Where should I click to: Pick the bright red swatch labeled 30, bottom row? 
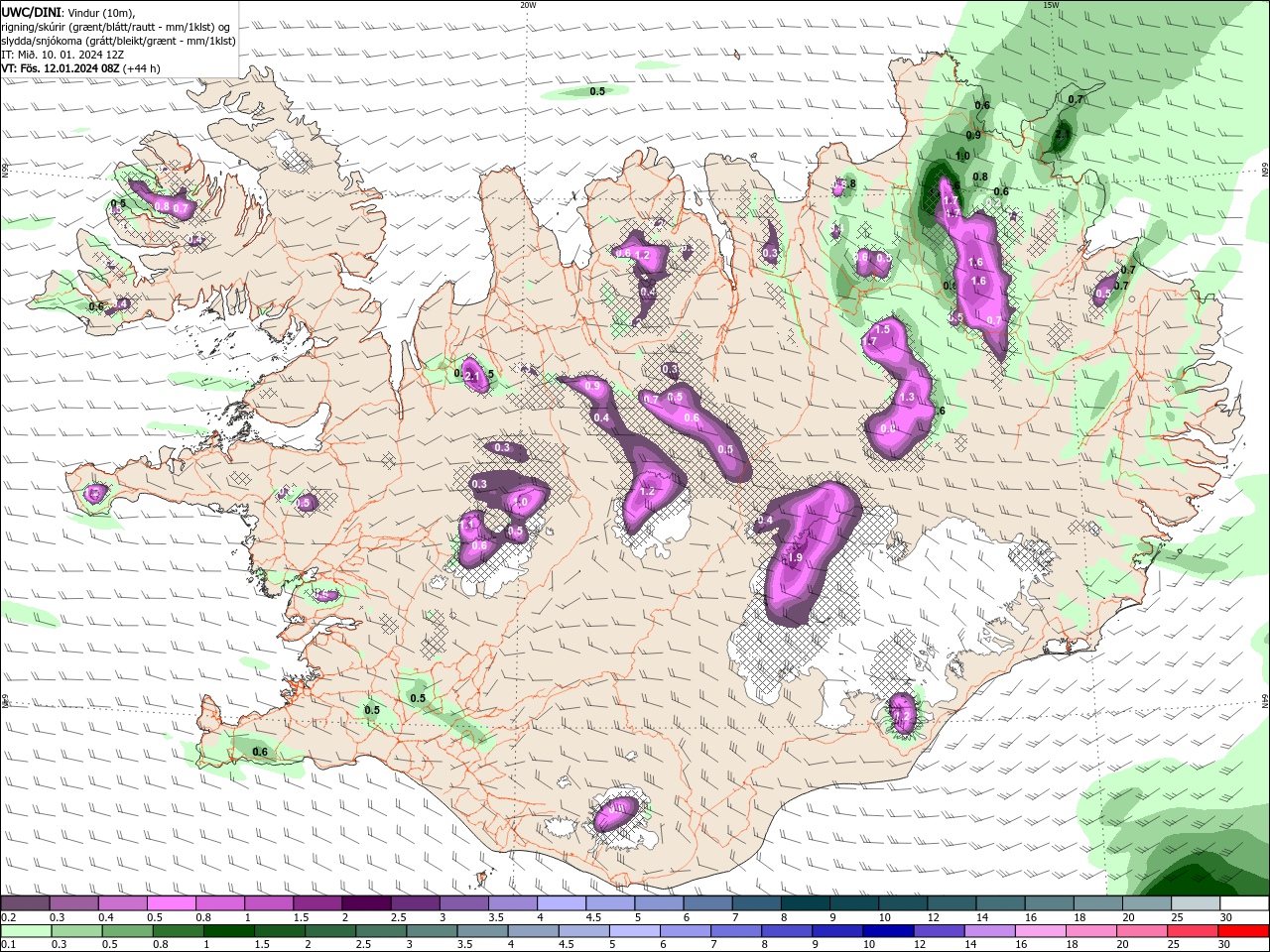click(x=1244, y=931)
